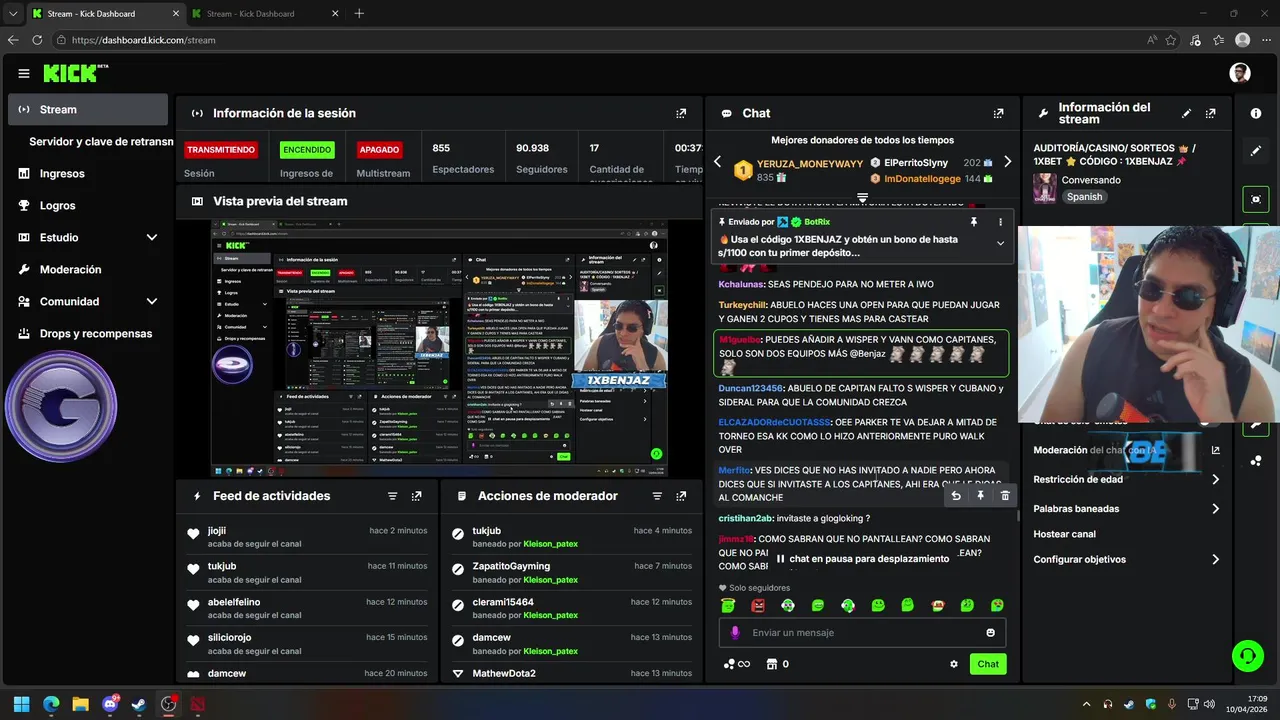
Task: Click the microphone icon in the message box
Action: [x=735, y=632]
